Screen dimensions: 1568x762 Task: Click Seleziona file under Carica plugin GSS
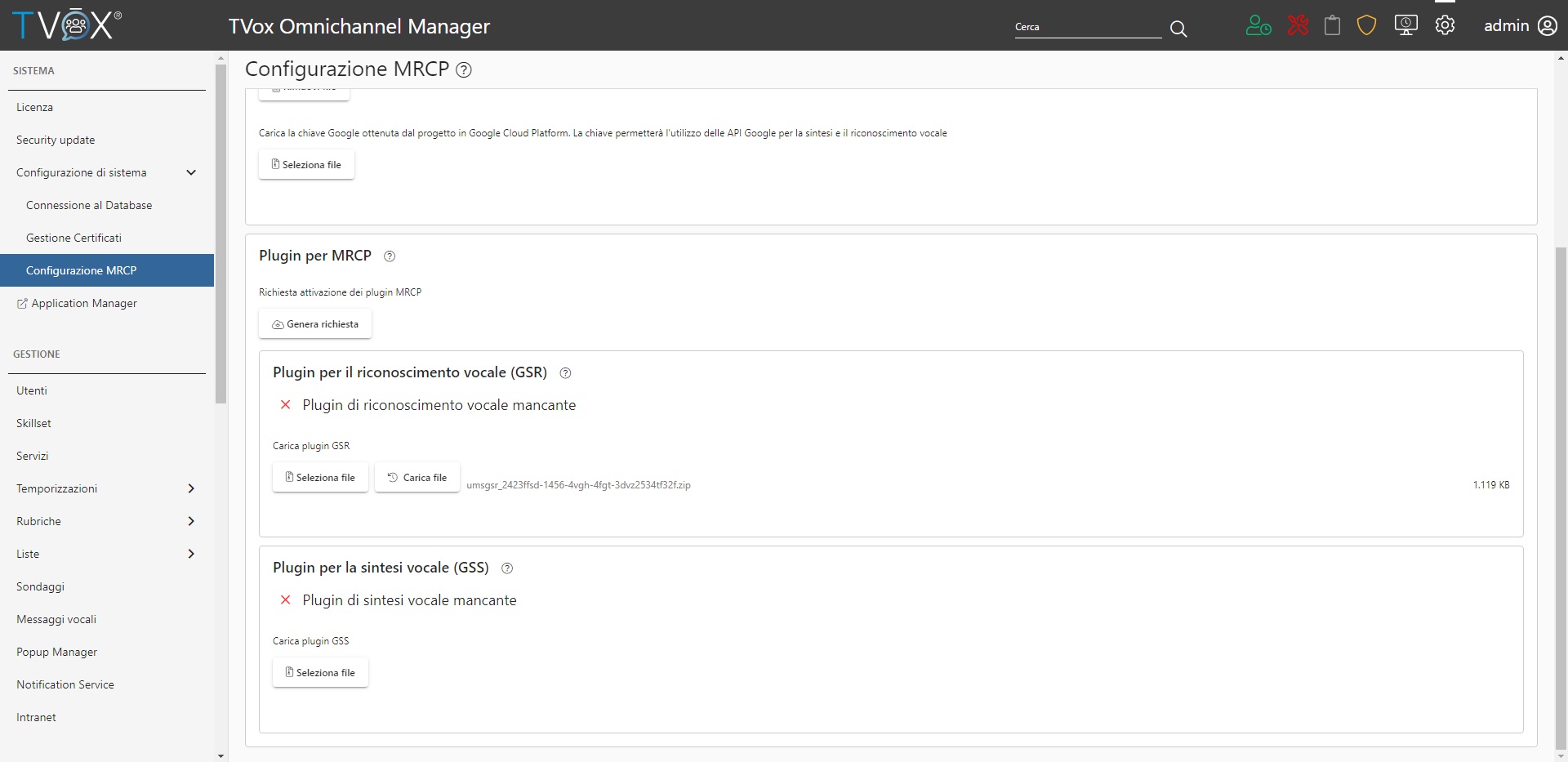click(320, 673)
